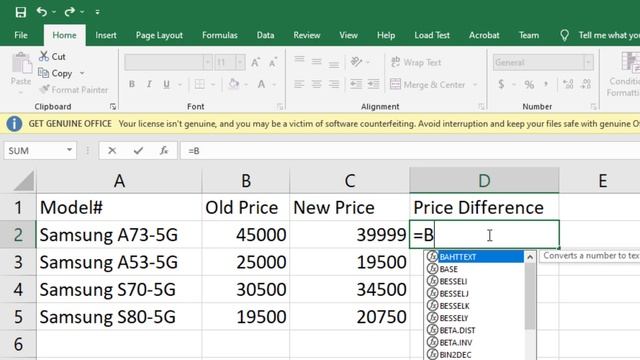640x360 pixels.
Task: Toggle Italic formatting
Action: click(x=149, y=84)
